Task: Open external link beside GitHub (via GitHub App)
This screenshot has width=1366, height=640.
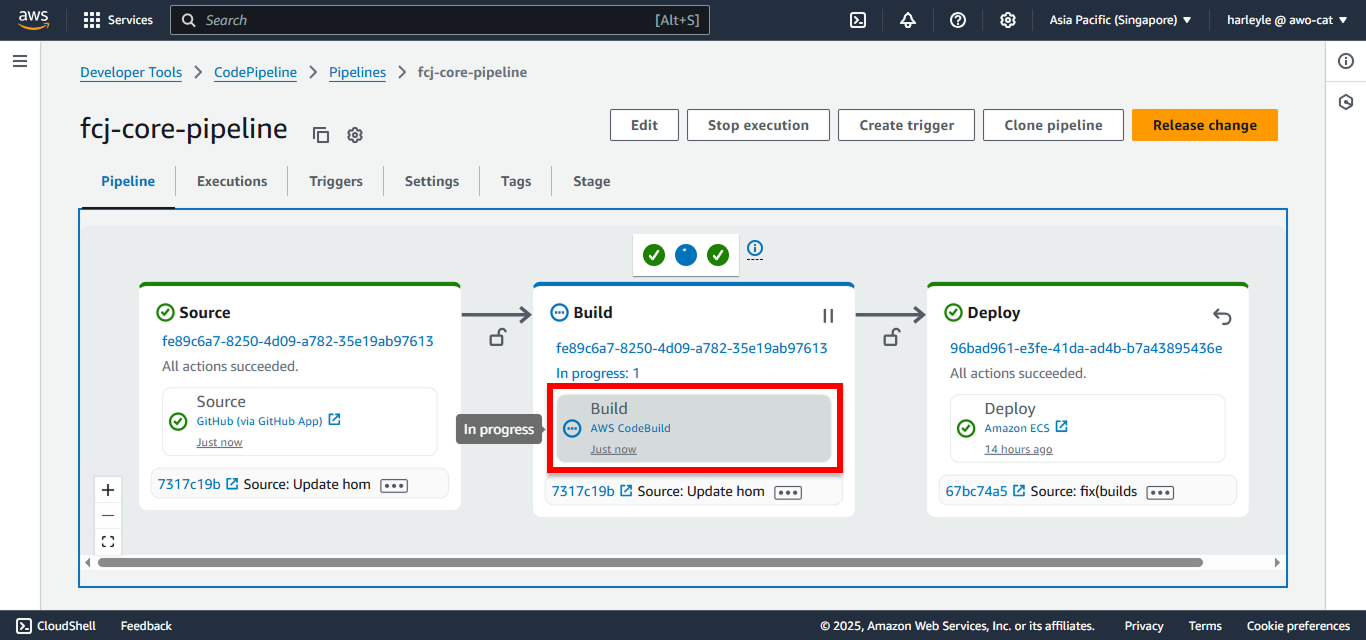Action: [x=335, y=420]
